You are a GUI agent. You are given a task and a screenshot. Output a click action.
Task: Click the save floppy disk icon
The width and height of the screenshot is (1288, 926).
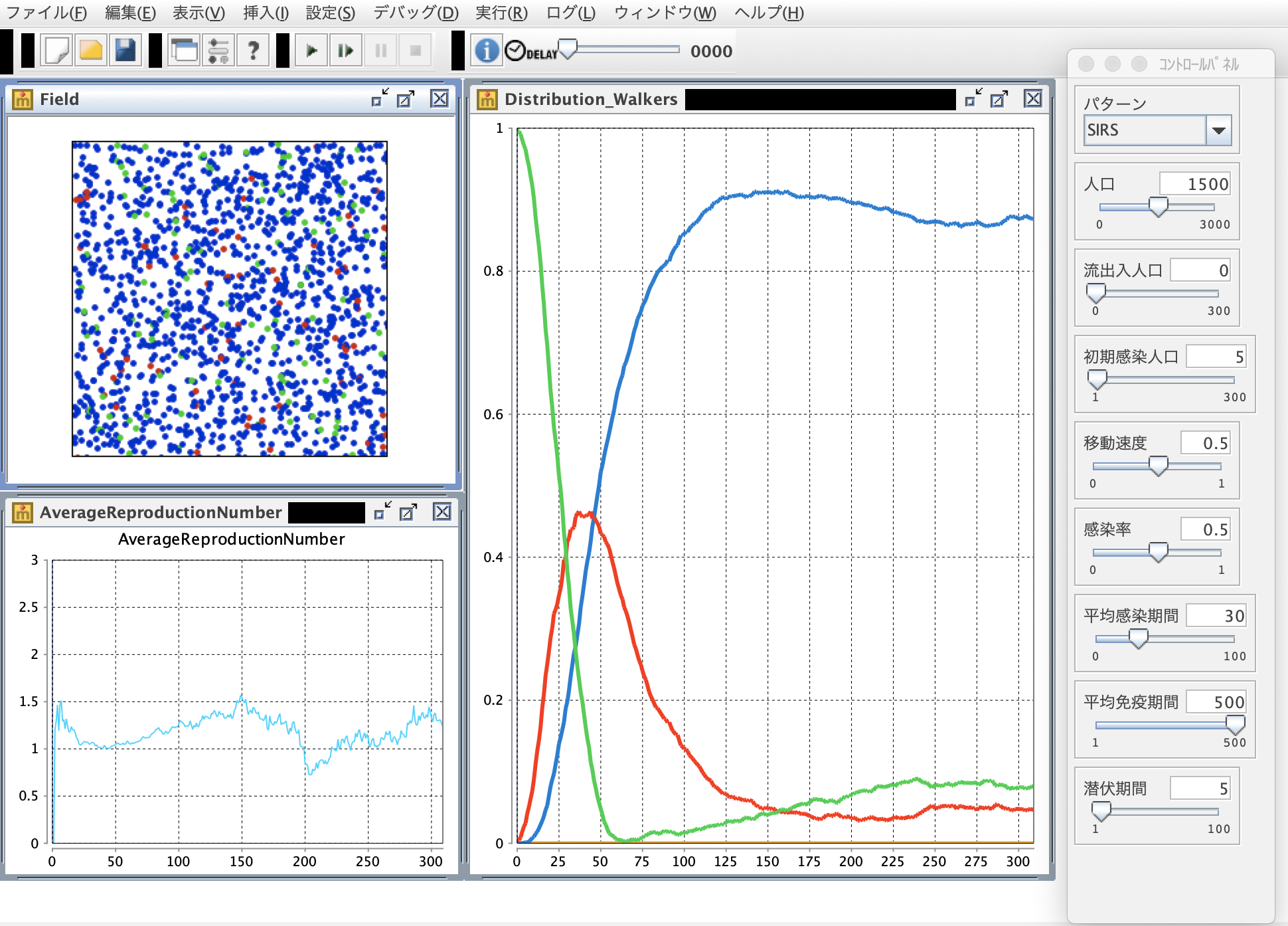pos(125,50)
